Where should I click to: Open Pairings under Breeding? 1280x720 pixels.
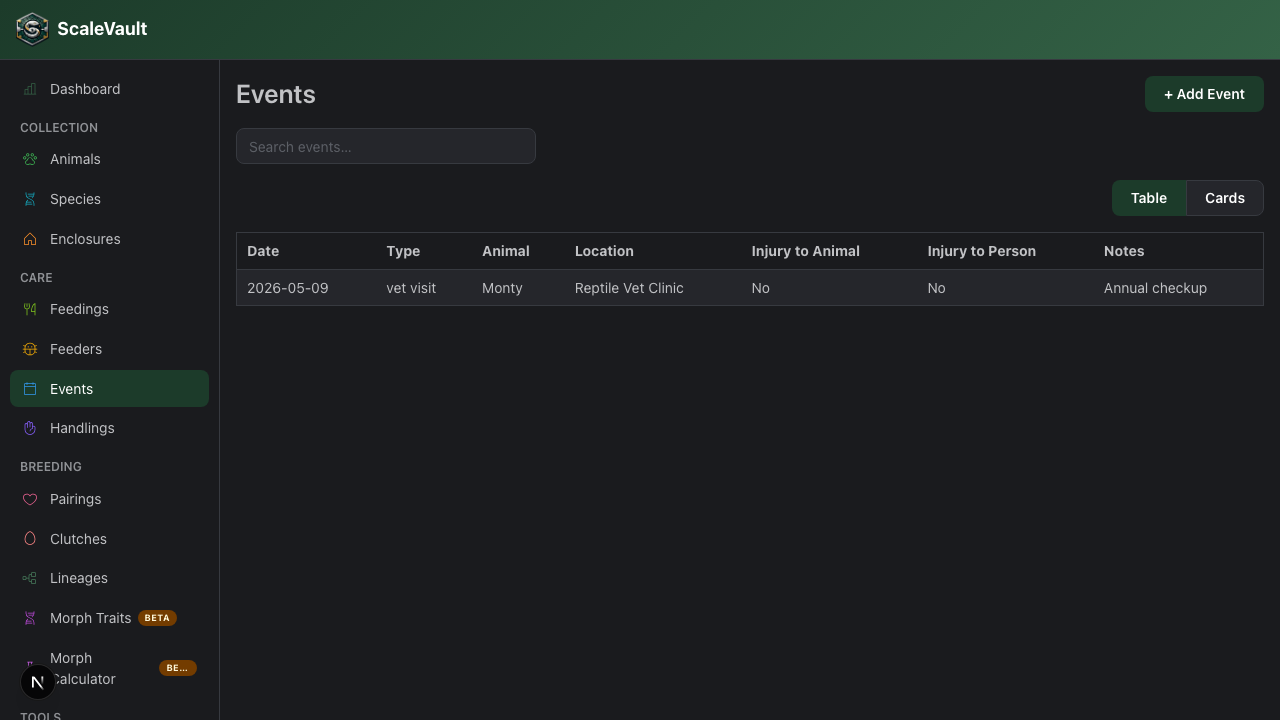109,499
